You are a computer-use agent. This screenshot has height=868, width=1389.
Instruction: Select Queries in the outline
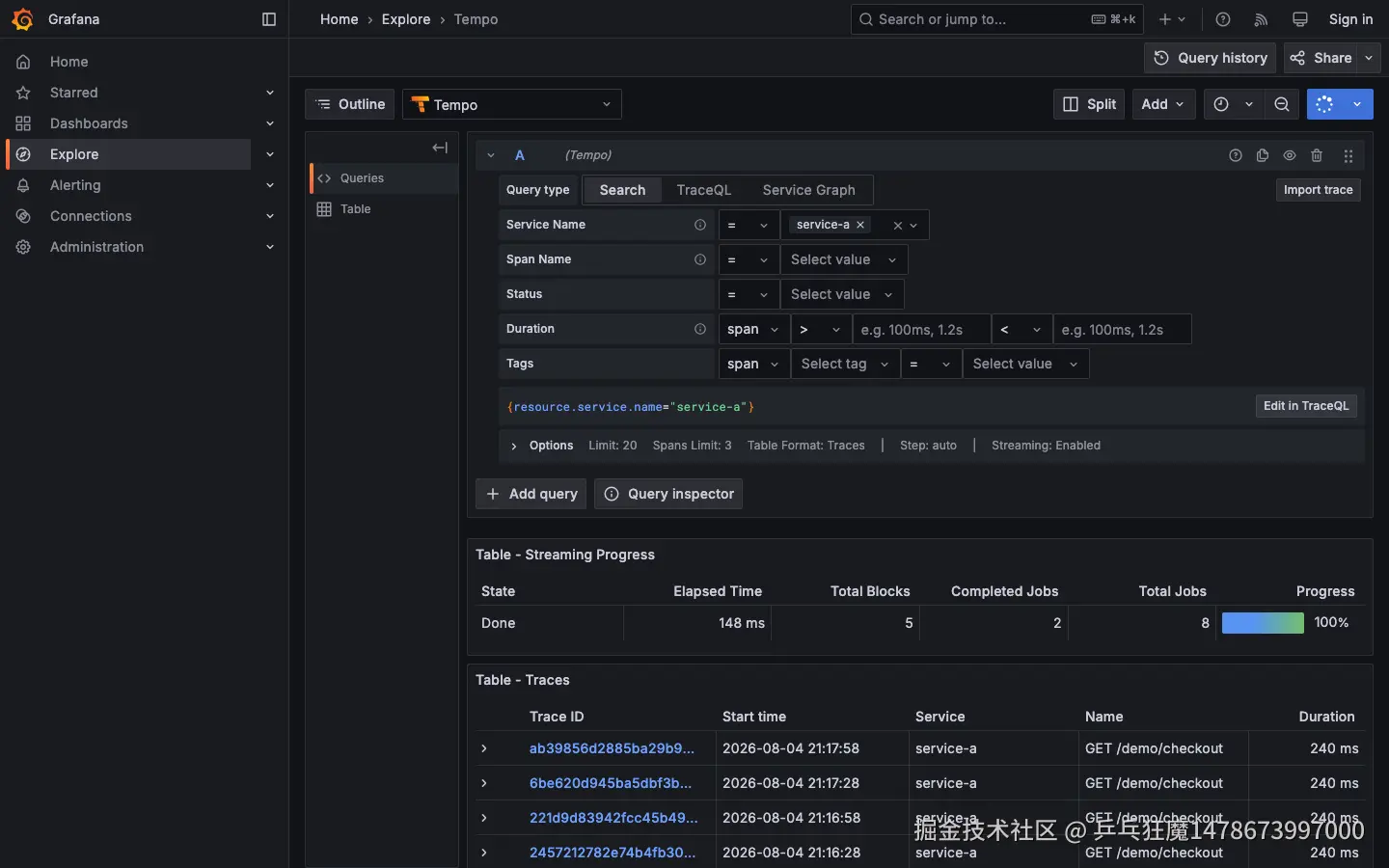pyautogui.click(x=384, y=178)
